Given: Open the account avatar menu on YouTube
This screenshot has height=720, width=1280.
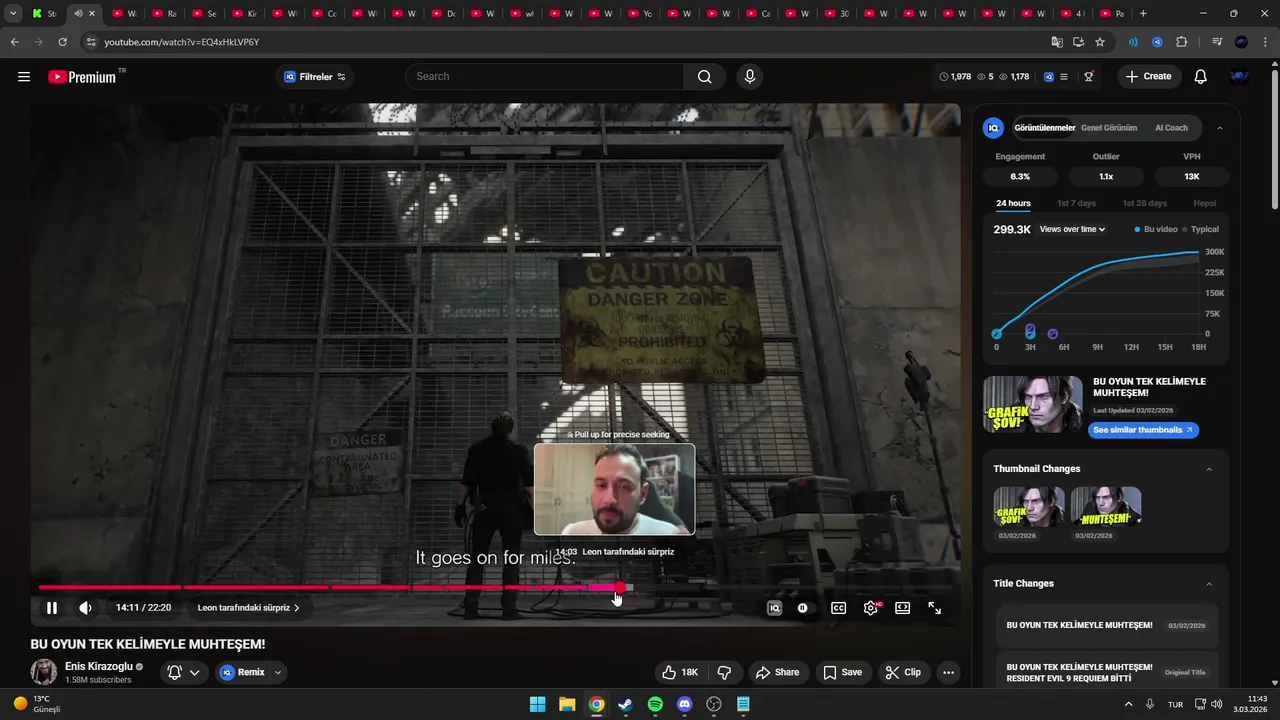Looking at the screenshot, I should pyautogui.click(x=1240, y=77).
